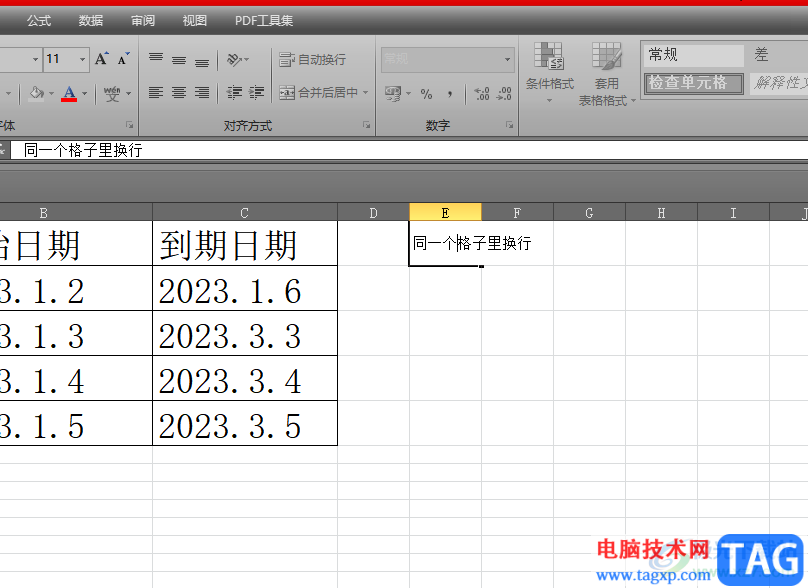The width and height of the screenshot is (808, 588).
Task: Expand the fill color dropdown arrow
Action: pos(51,94)
